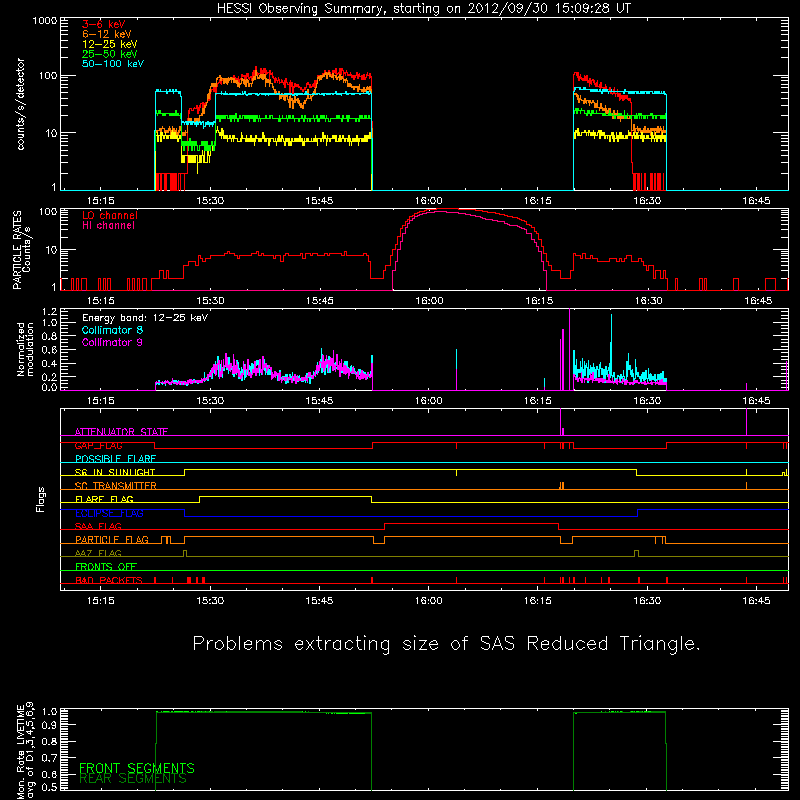Image resolution: width=800 pixels, height=800 pixels.
Task: Click the 16:00 tick under the flags plot
Action: pyautogui.click(x=429, y=601)
